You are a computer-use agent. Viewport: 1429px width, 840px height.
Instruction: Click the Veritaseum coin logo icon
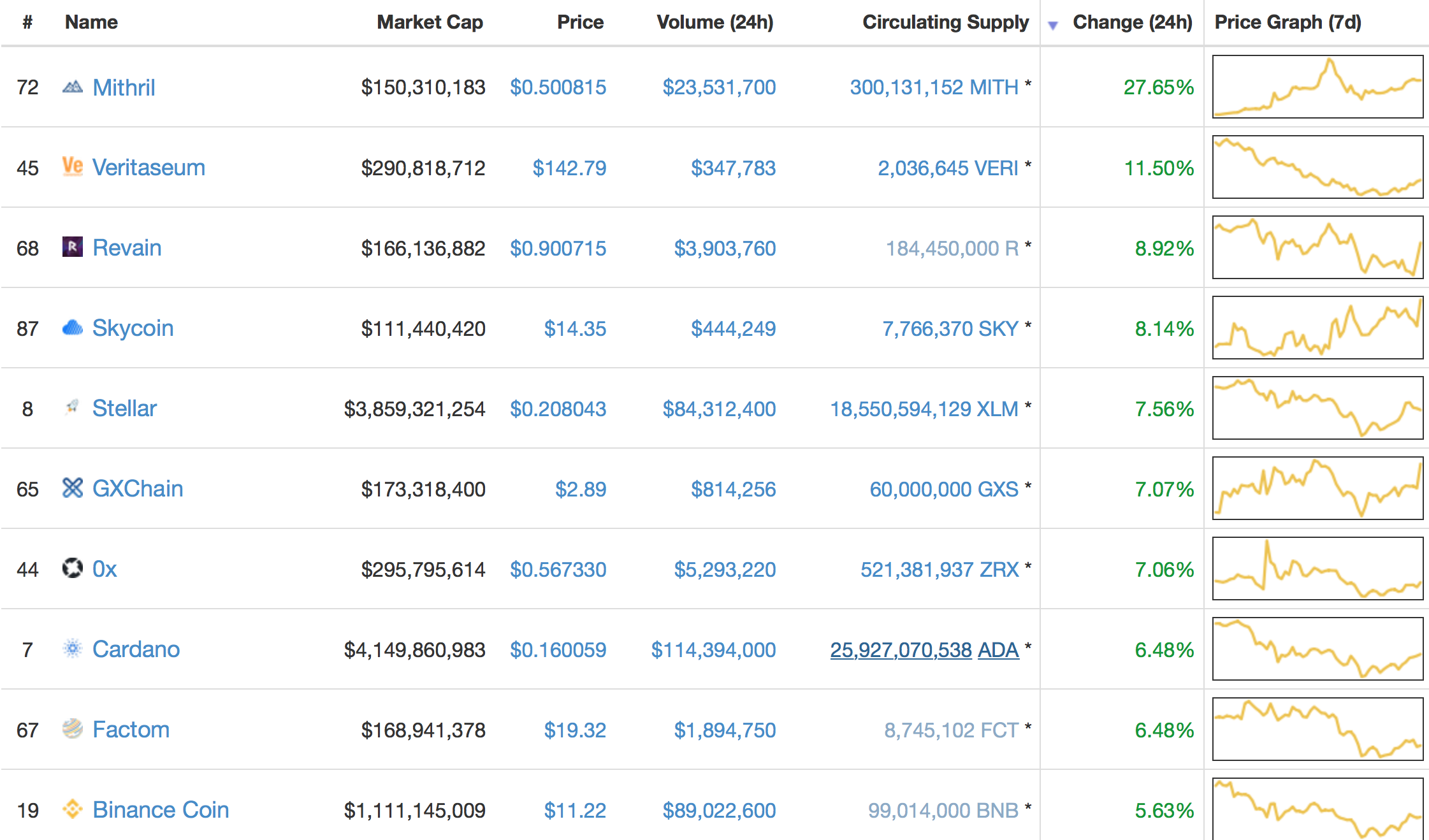(x=73, y=166)
